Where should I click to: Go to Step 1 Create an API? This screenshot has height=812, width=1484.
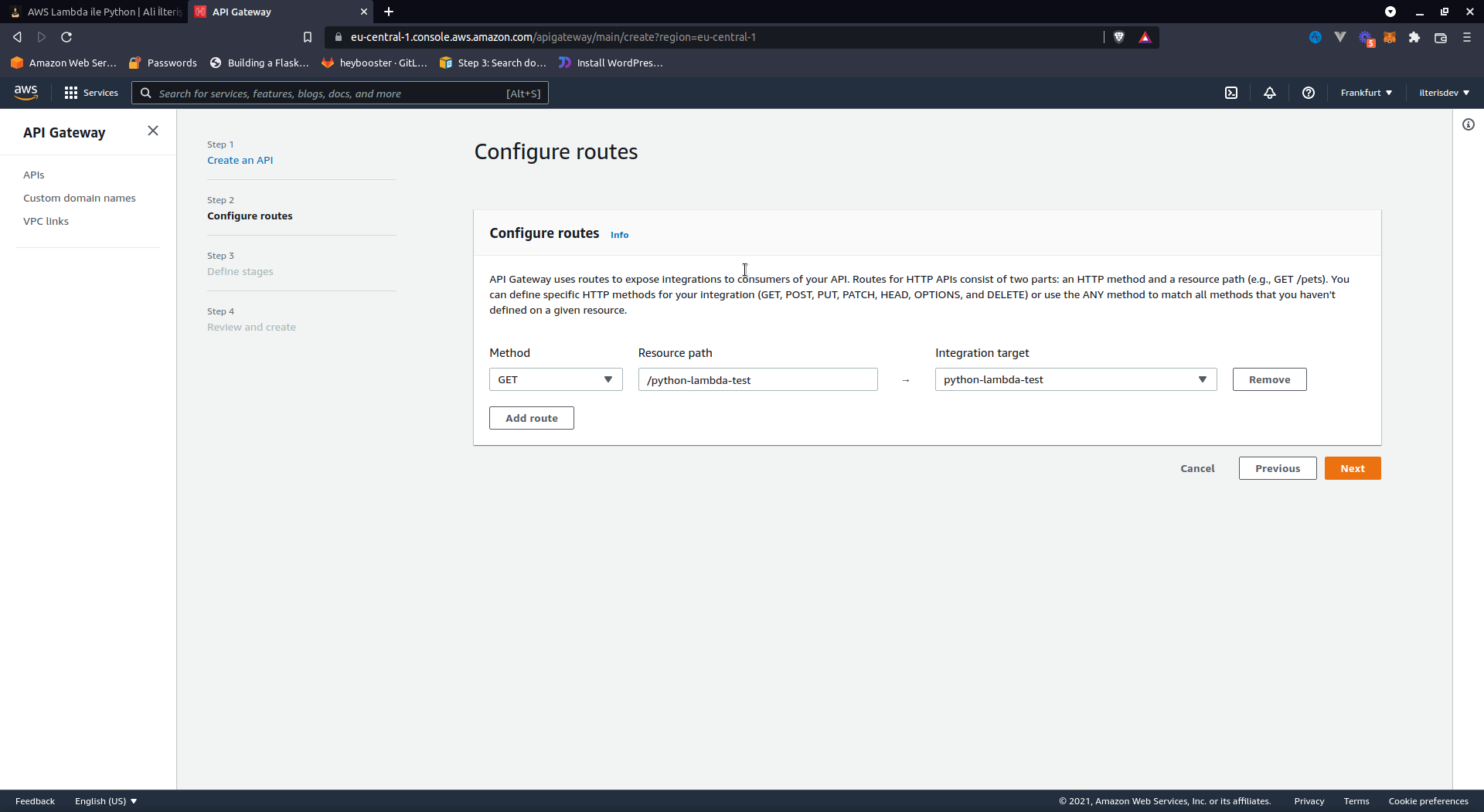tap(240, 160)
